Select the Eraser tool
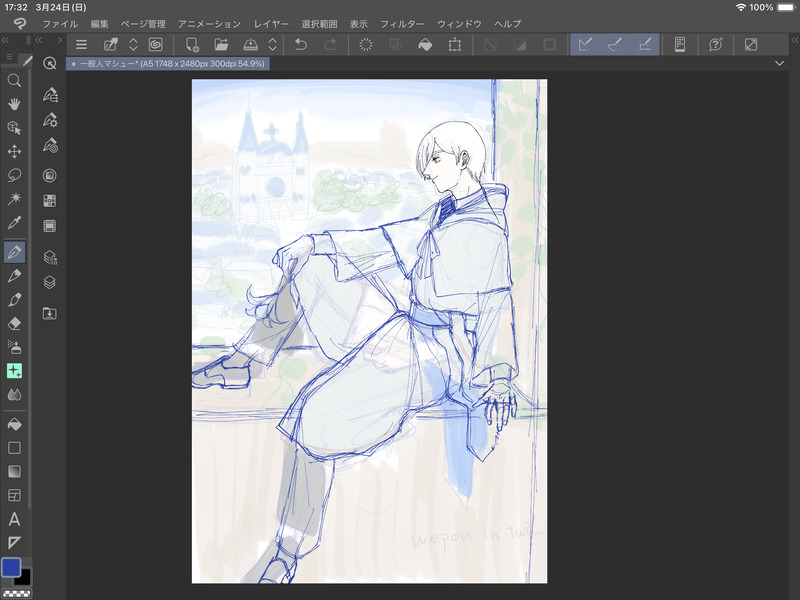Image resolution: width=800 pixels, height=600 pixels. (14, 323)
